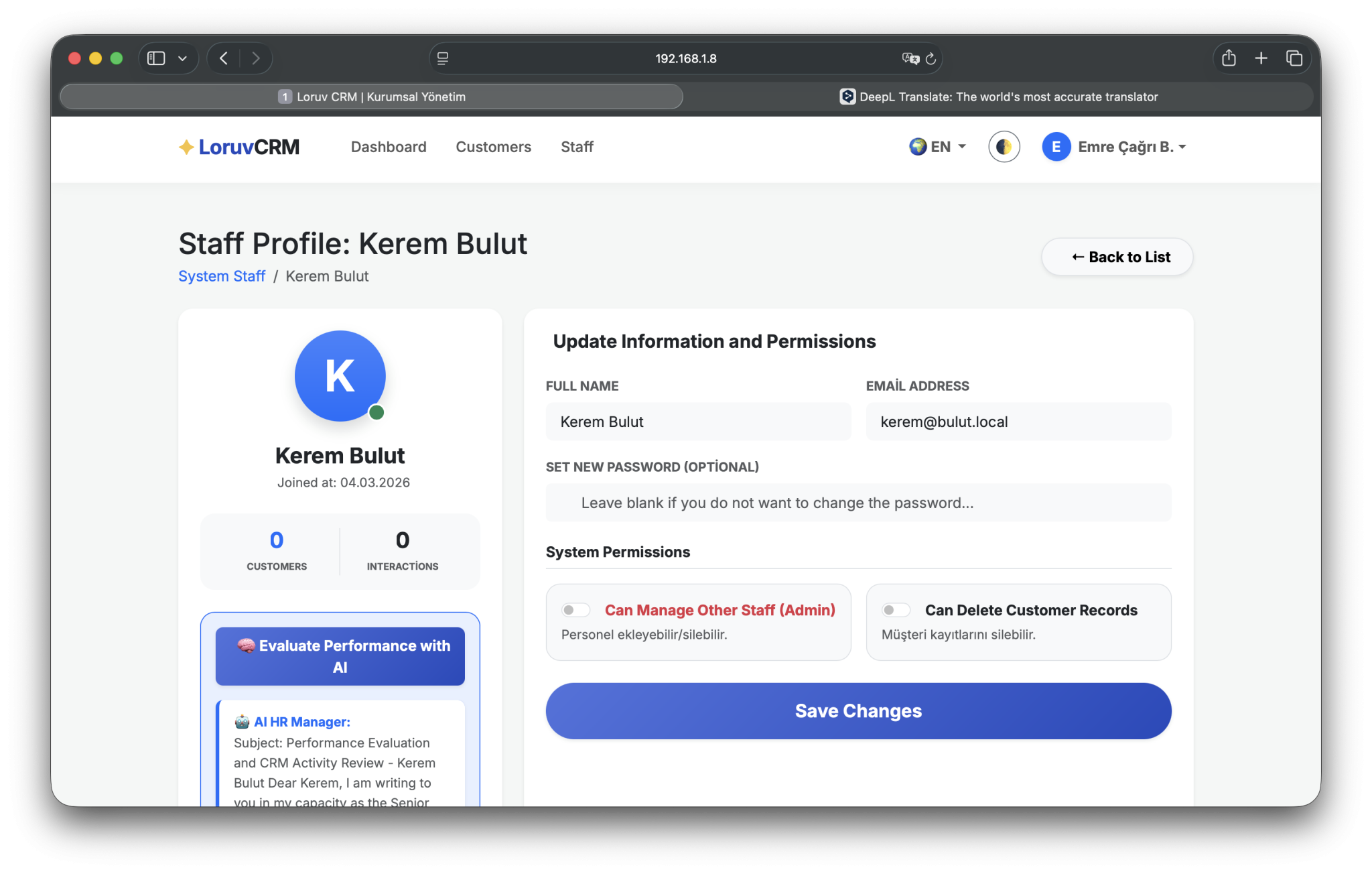The height and width of the screenshot is (874, 1372).
Task: Expand Safari sidebar options chevron
Action: click(x=182, y=58)
